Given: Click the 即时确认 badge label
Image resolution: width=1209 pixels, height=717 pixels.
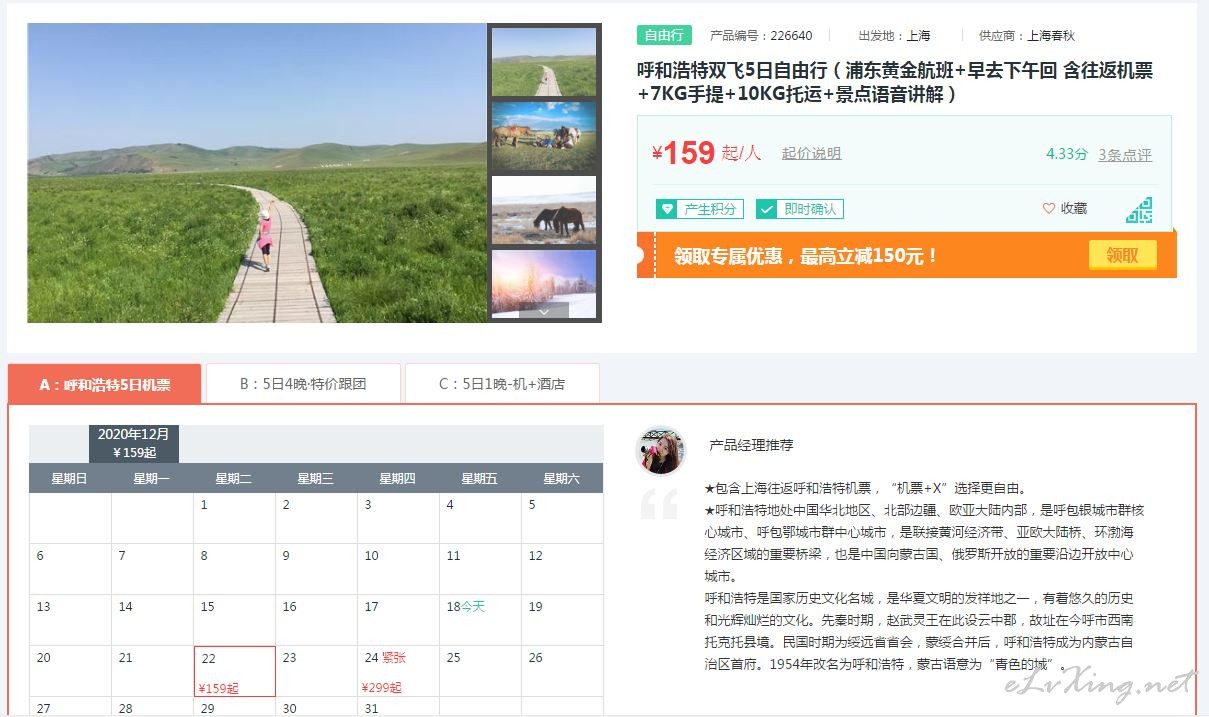Looking at the screenshot, I should pos(810,209).
